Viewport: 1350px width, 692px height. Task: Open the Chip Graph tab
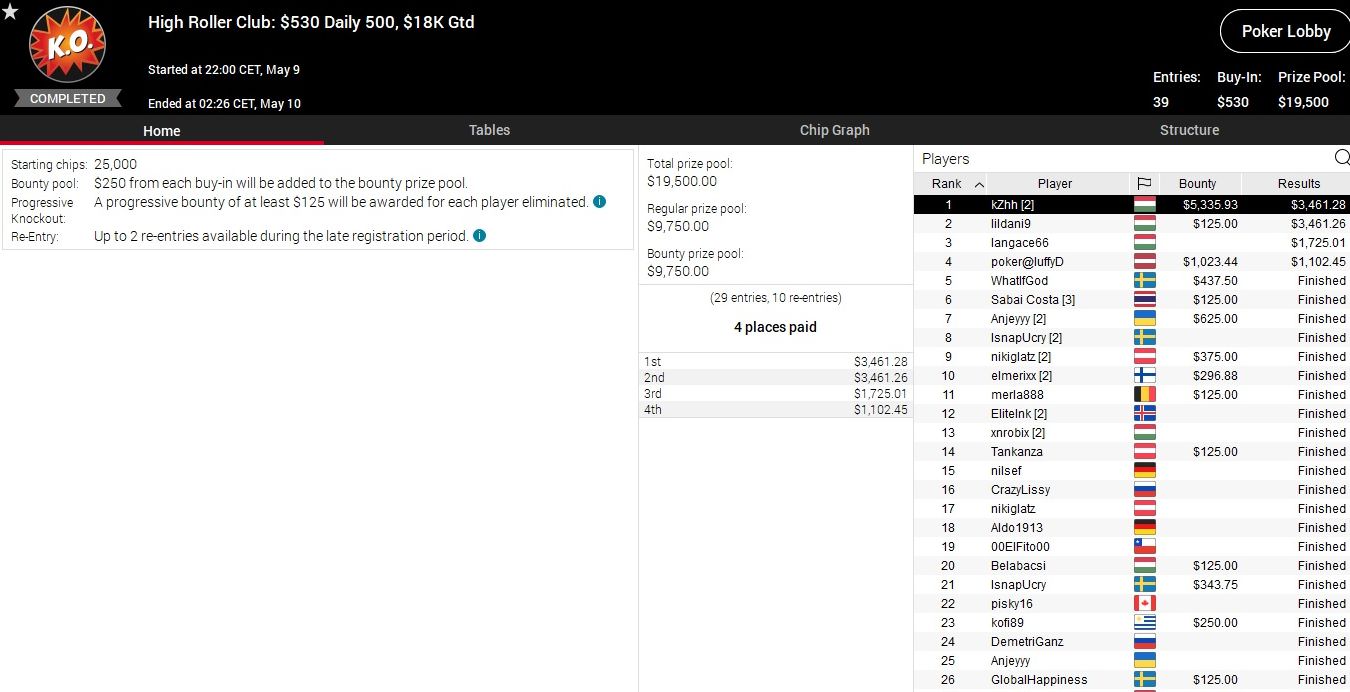click(x=834, y=130)
